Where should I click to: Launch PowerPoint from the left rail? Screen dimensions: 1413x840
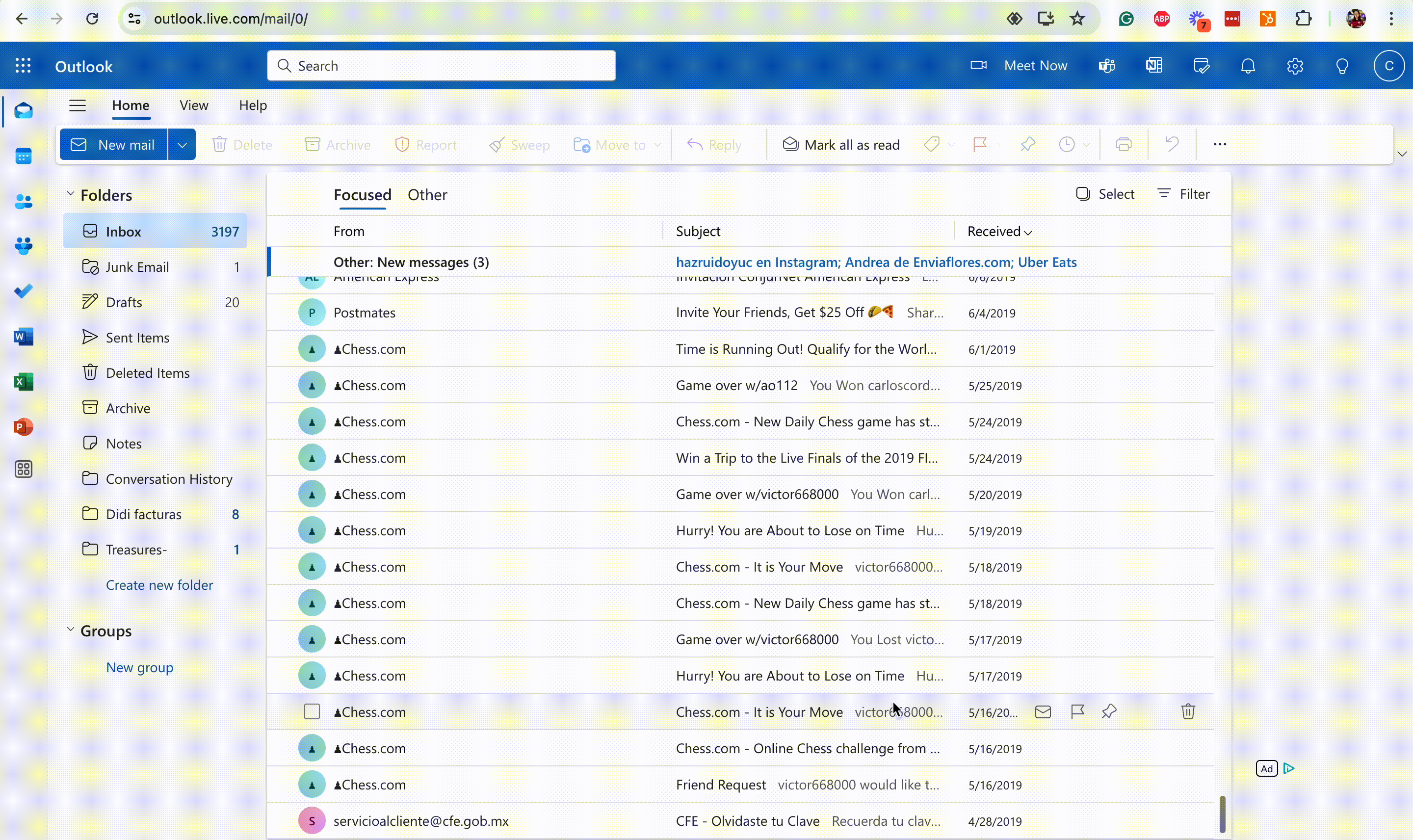pos(23,426)
